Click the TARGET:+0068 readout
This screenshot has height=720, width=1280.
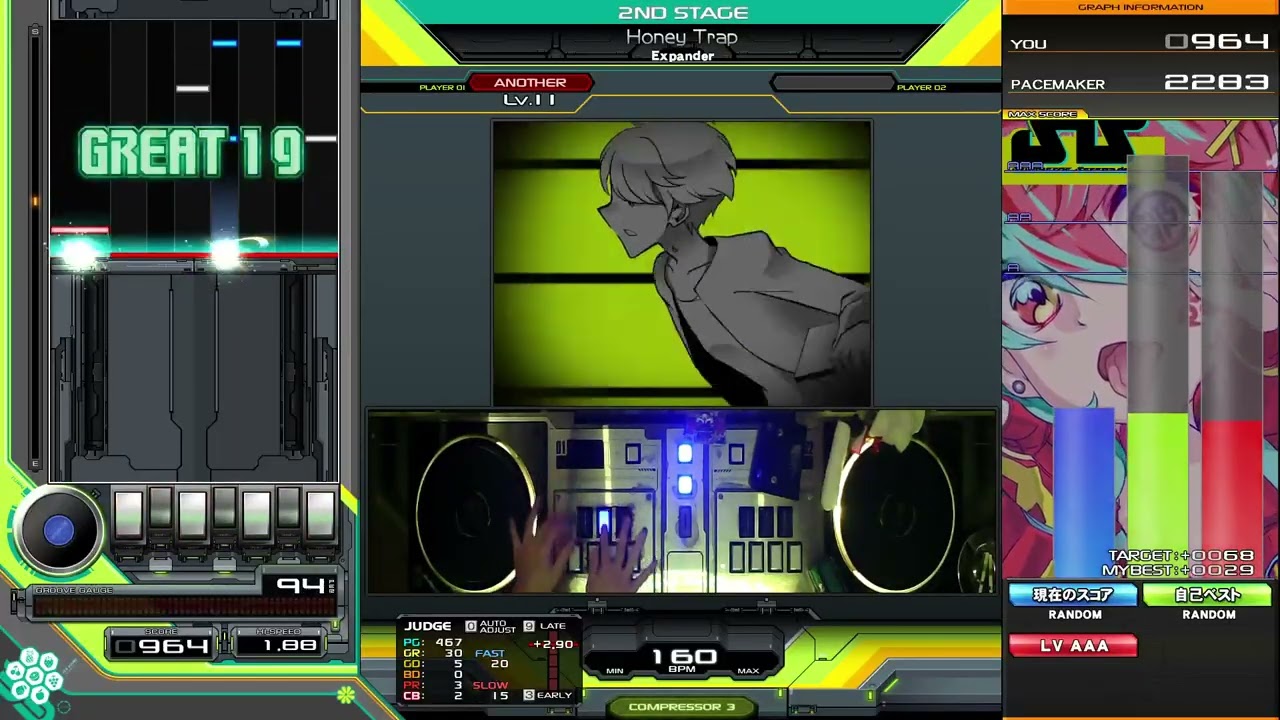1181,556
